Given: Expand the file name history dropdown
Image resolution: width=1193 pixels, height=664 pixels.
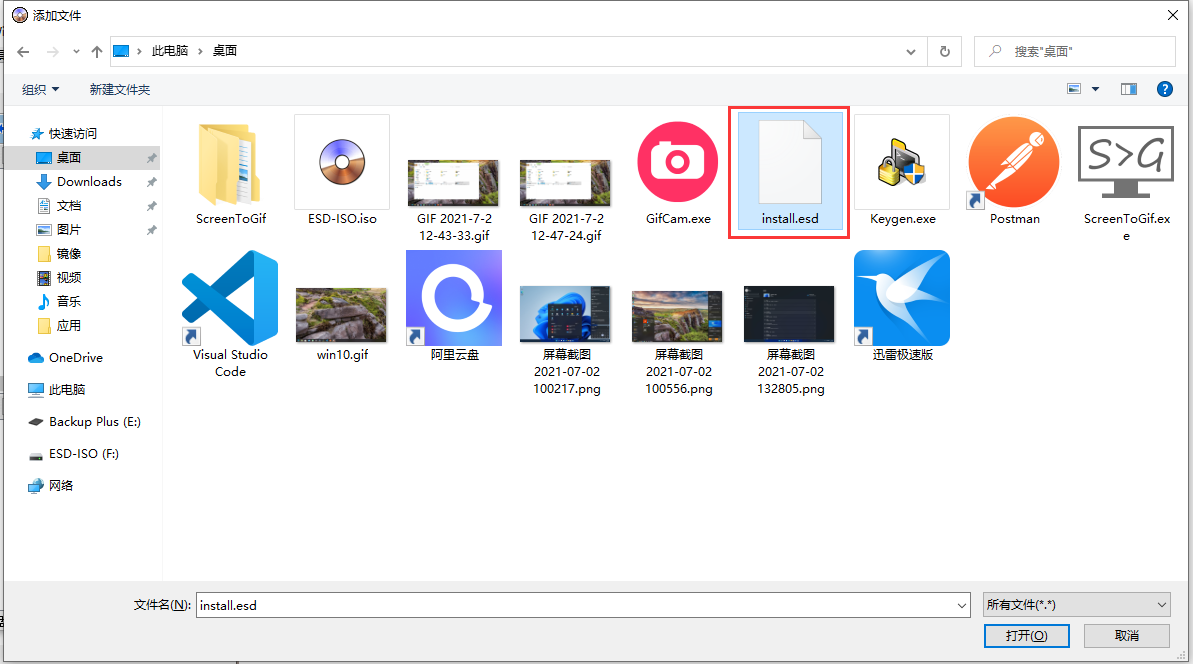Looking at the screenshot, I should click(962, 605).
